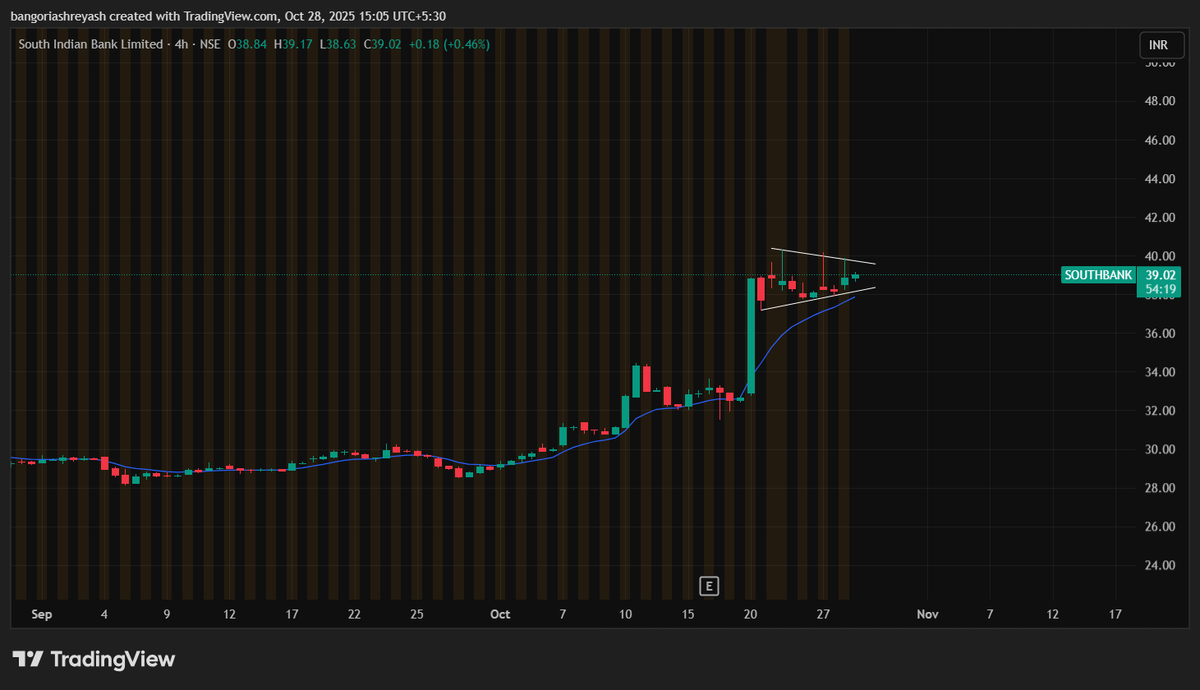
Task: Click the close value C39.02
Action: pyautogui.click(x=384, y=44)
